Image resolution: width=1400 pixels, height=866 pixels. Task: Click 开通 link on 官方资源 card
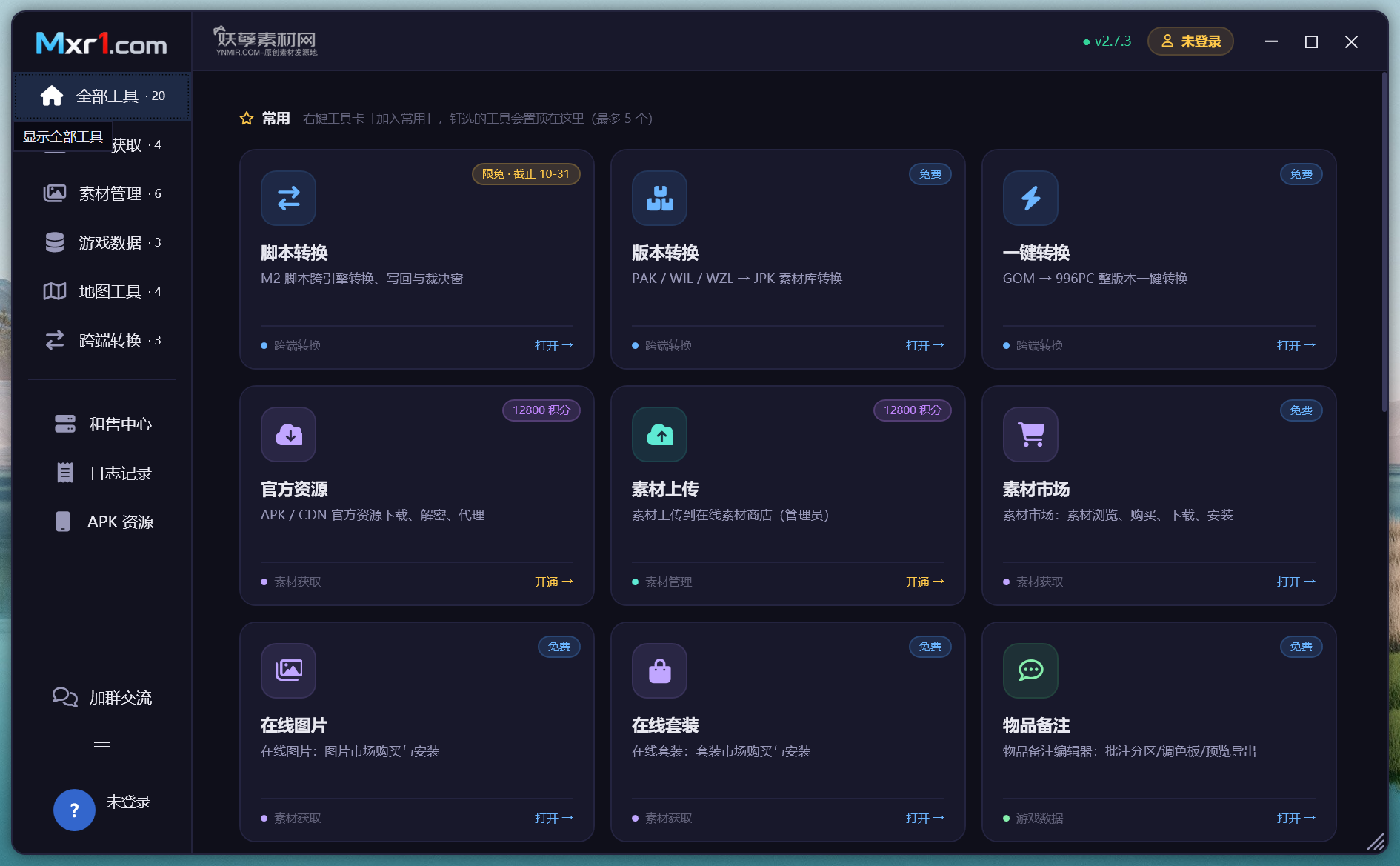click(554, 582)
